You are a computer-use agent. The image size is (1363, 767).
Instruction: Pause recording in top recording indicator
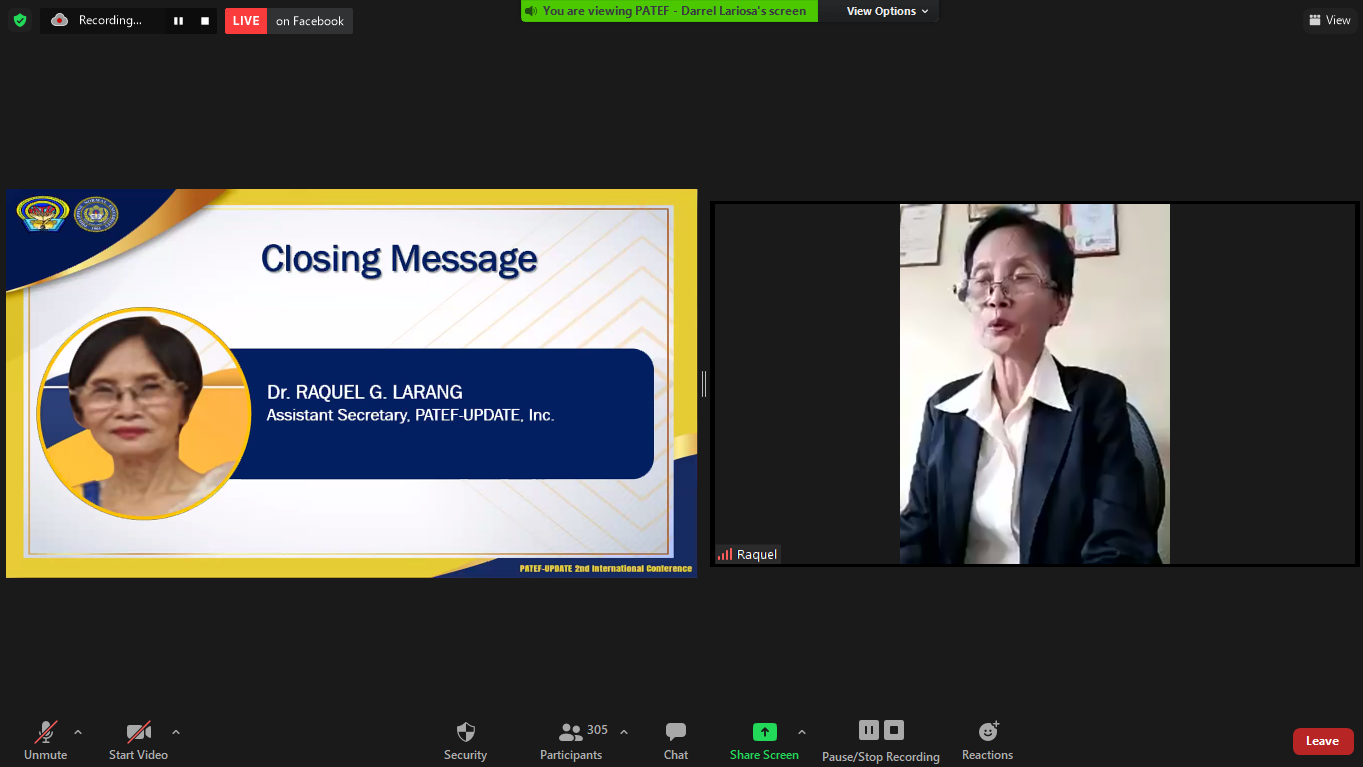point(178,21)
